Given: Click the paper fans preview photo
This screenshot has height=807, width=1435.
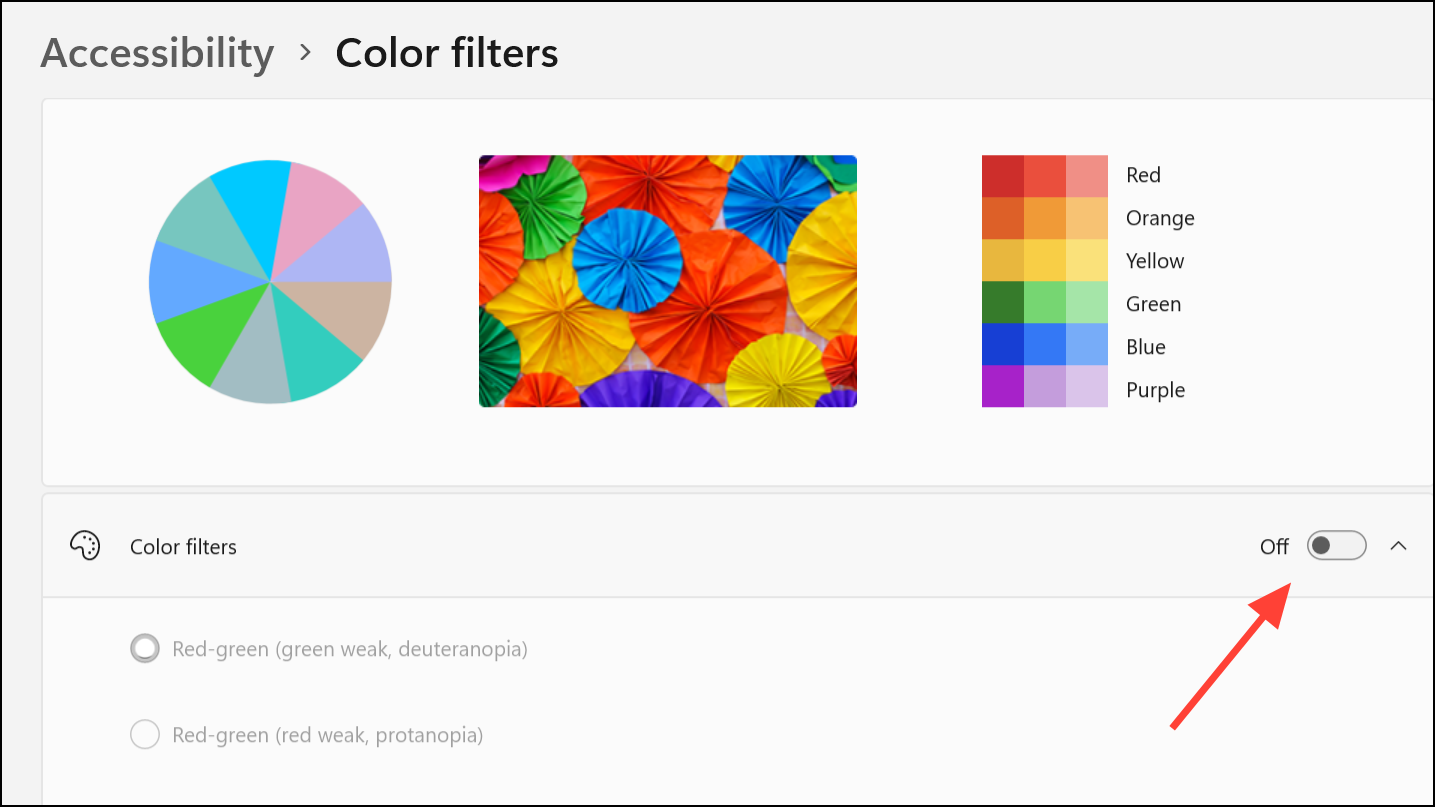Looking at the screenshot, I should 668,281.
